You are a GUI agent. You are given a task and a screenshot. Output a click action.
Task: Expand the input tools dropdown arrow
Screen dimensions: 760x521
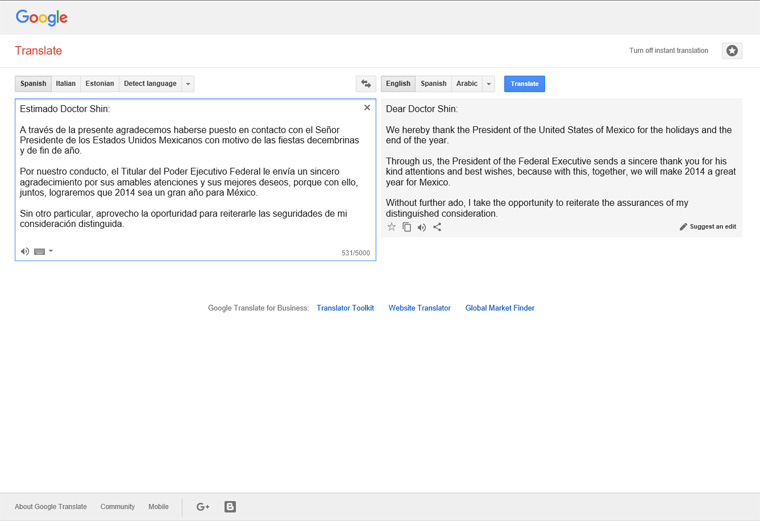[51, 251]
